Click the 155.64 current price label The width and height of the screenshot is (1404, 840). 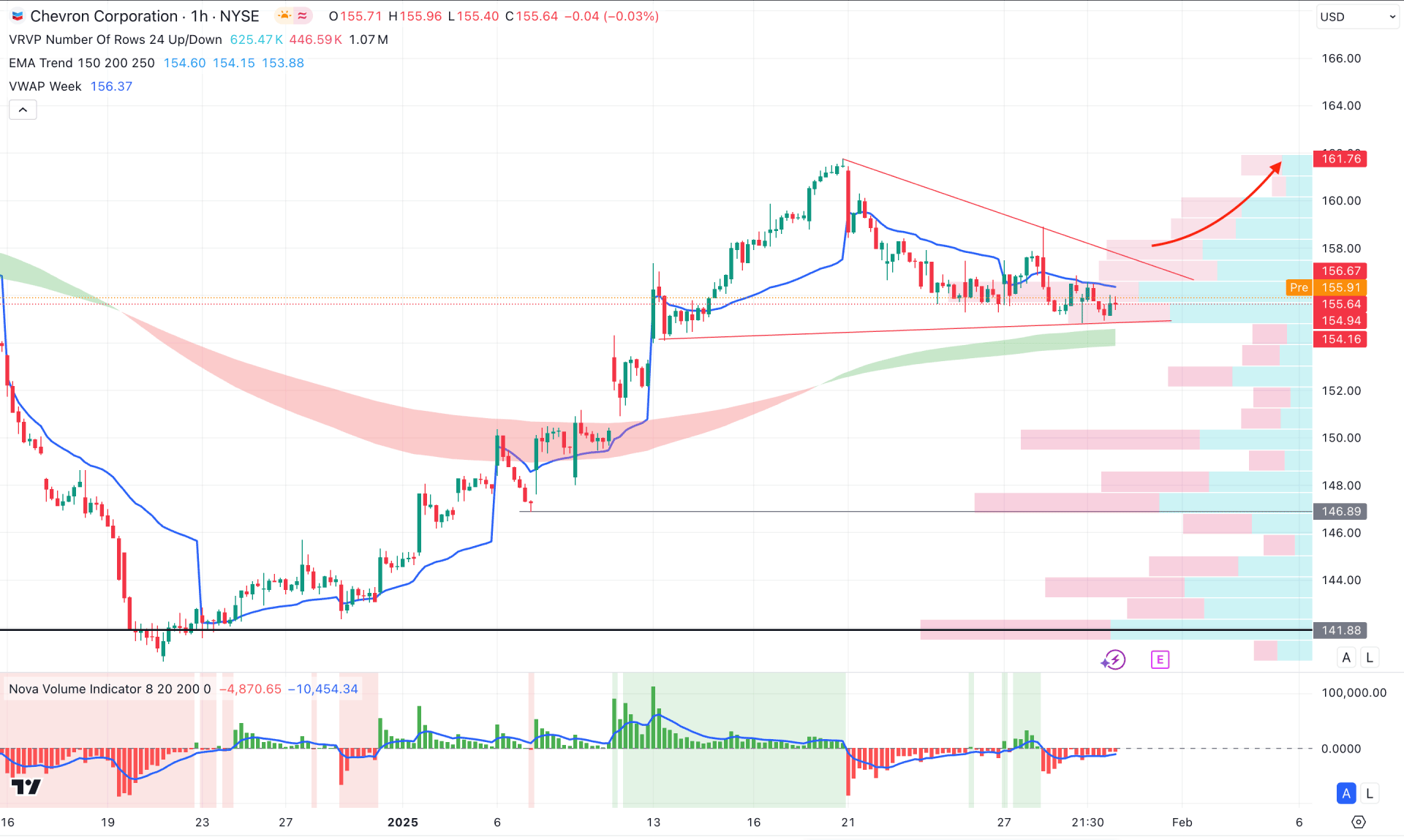coord(1340,304)
